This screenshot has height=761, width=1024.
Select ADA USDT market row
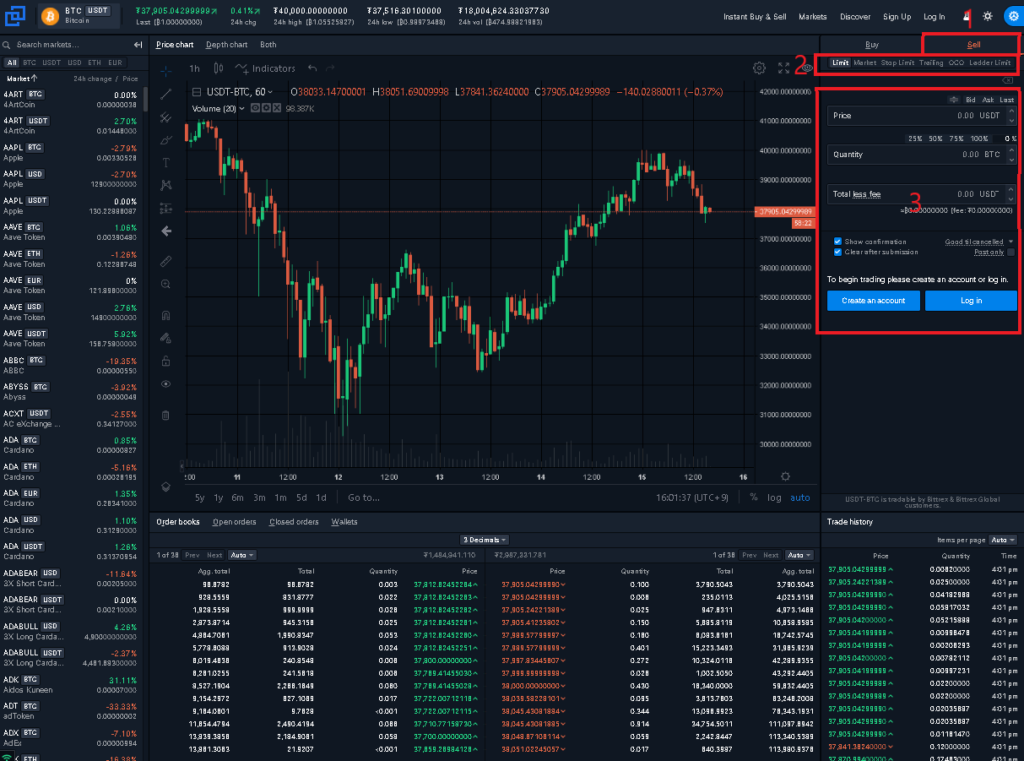pyautogui.click(x=71, y=551)
